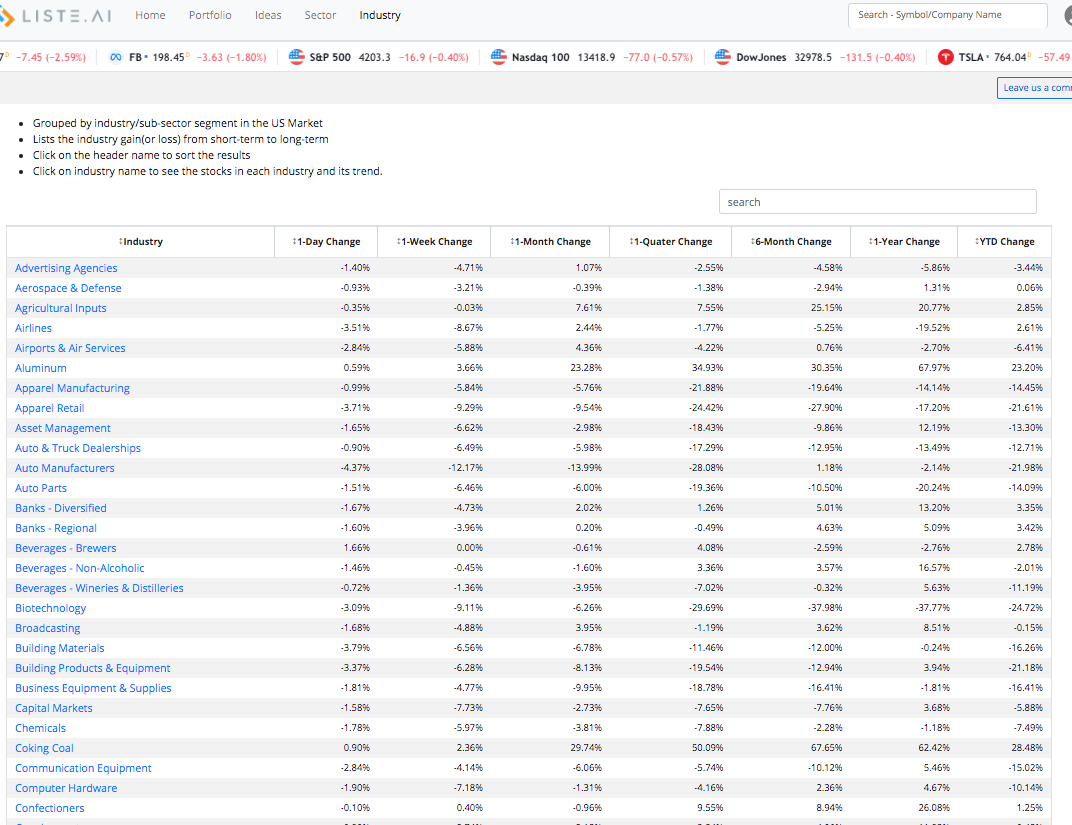Open the Airports & Air Services link
The image size is (1072, 825).
pyautogui.click(x=70, y=348)
